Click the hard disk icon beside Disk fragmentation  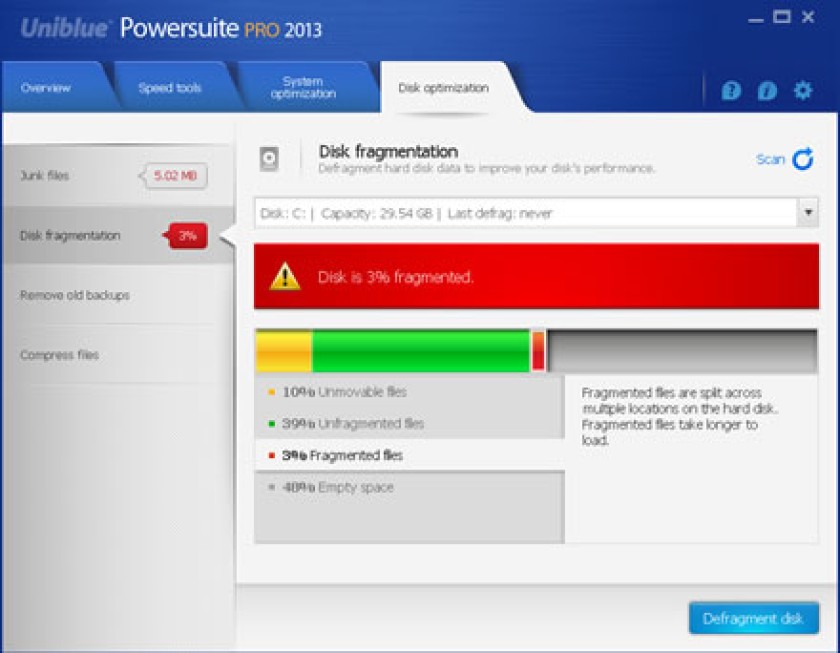[269, 159]
